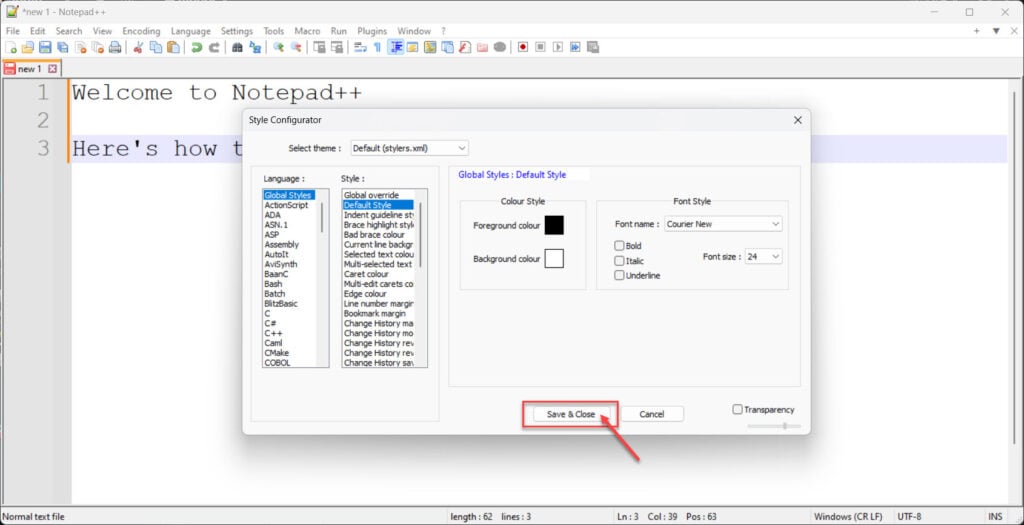
Task: Click the Stop Recording macro icon
Action: point(540,47)
